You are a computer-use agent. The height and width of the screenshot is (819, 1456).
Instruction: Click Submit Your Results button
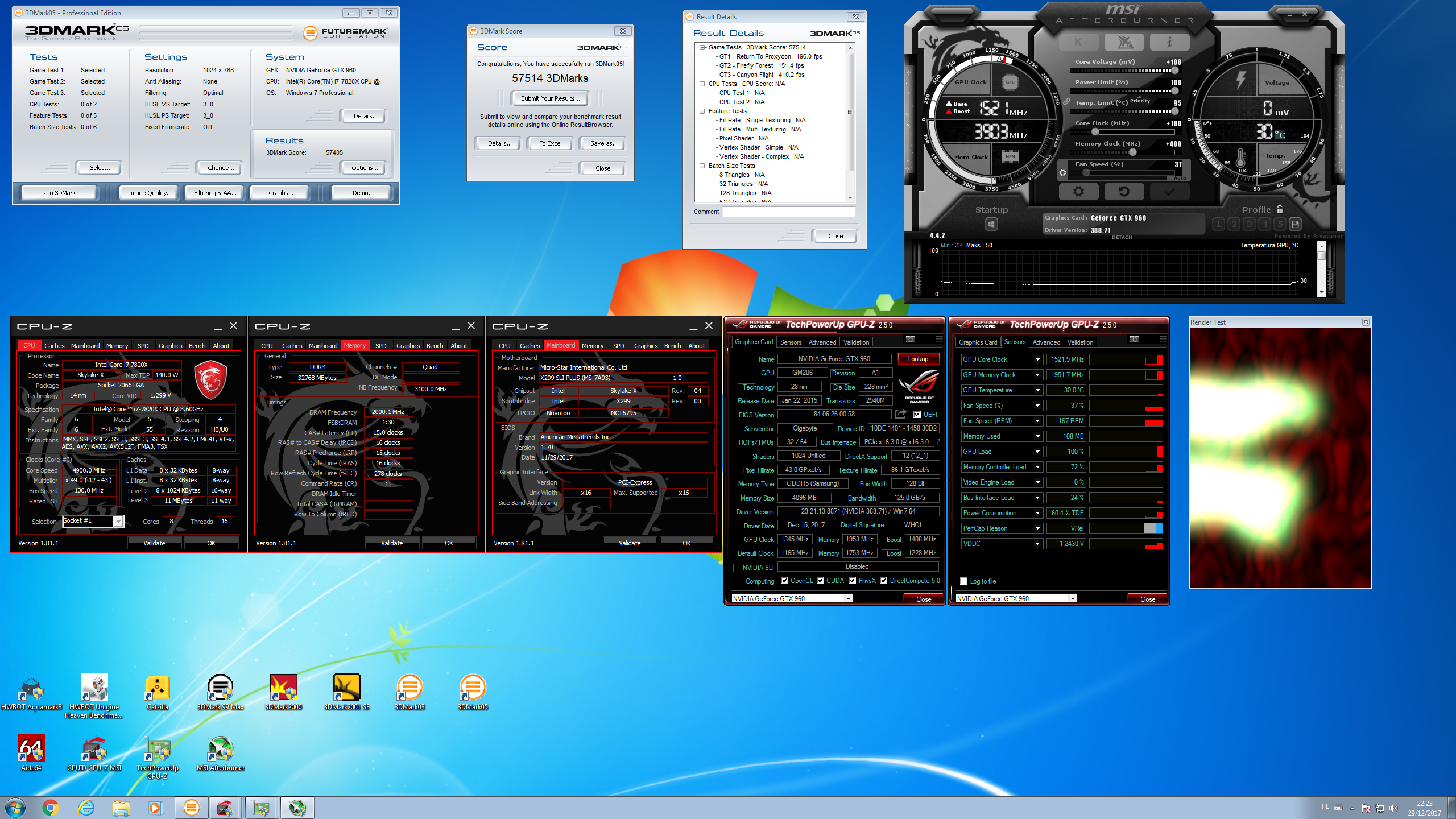[550, 98]
